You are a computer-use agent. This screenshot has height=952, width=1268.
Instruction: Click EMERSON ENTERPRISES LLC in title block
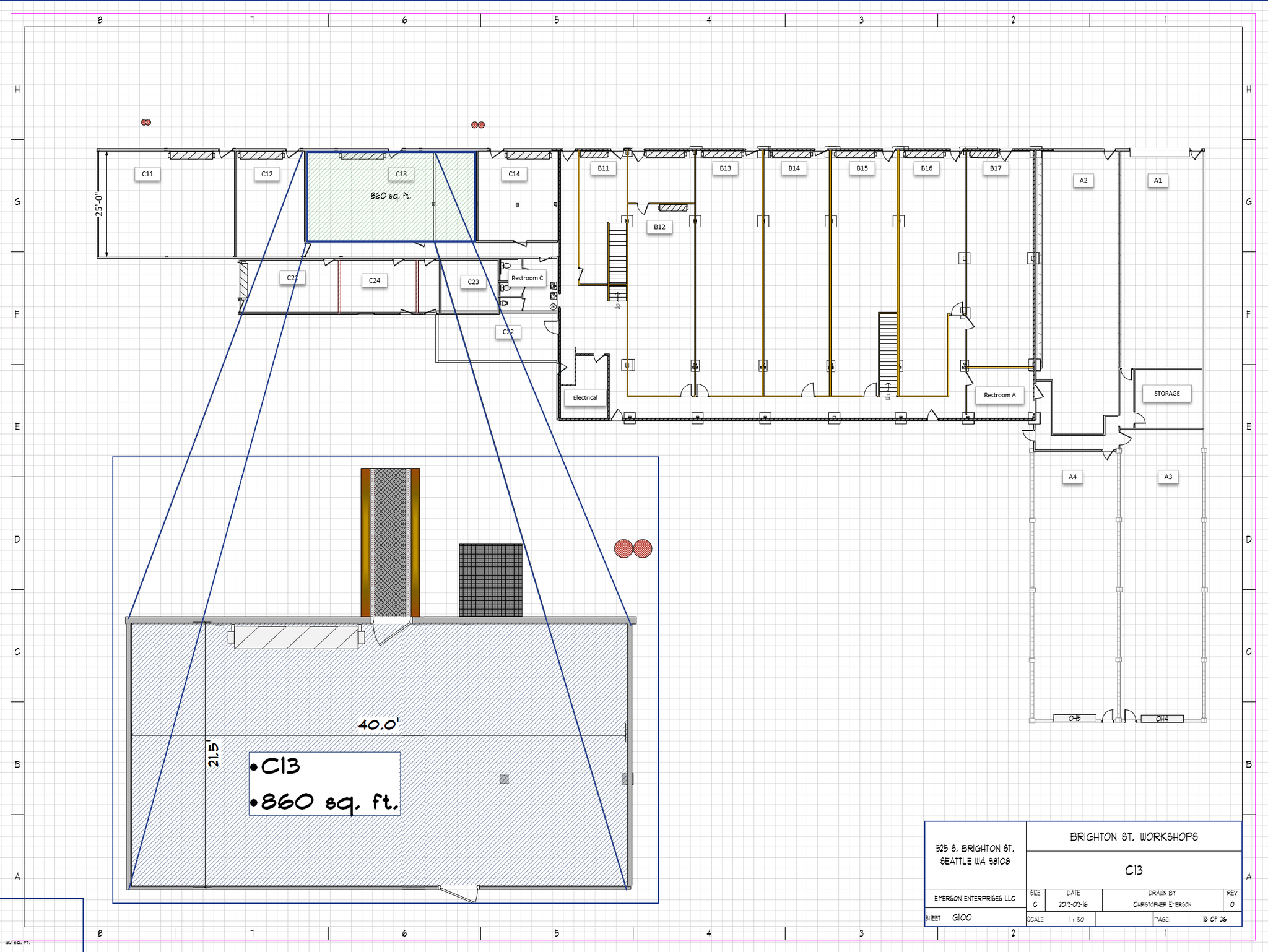click(975, 898)
